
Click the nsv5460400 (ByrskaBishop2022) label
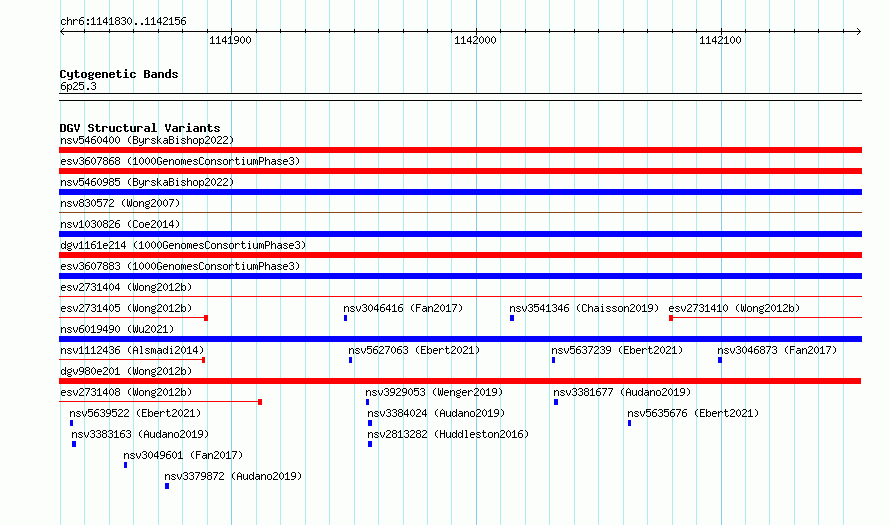pyautogui.click(x=147, y=140)
